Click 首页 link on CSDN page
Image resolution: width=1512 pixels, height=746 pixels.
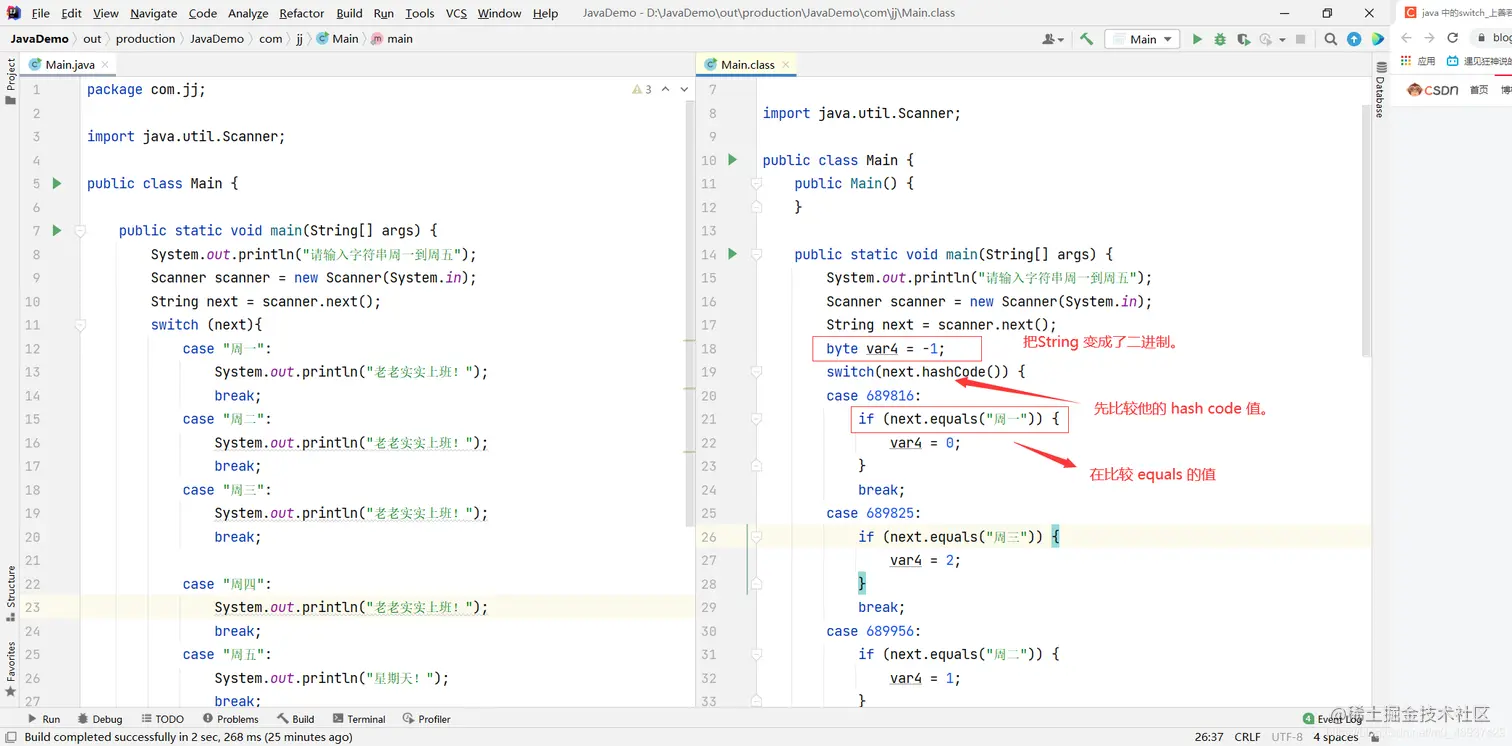point(1479,90)
